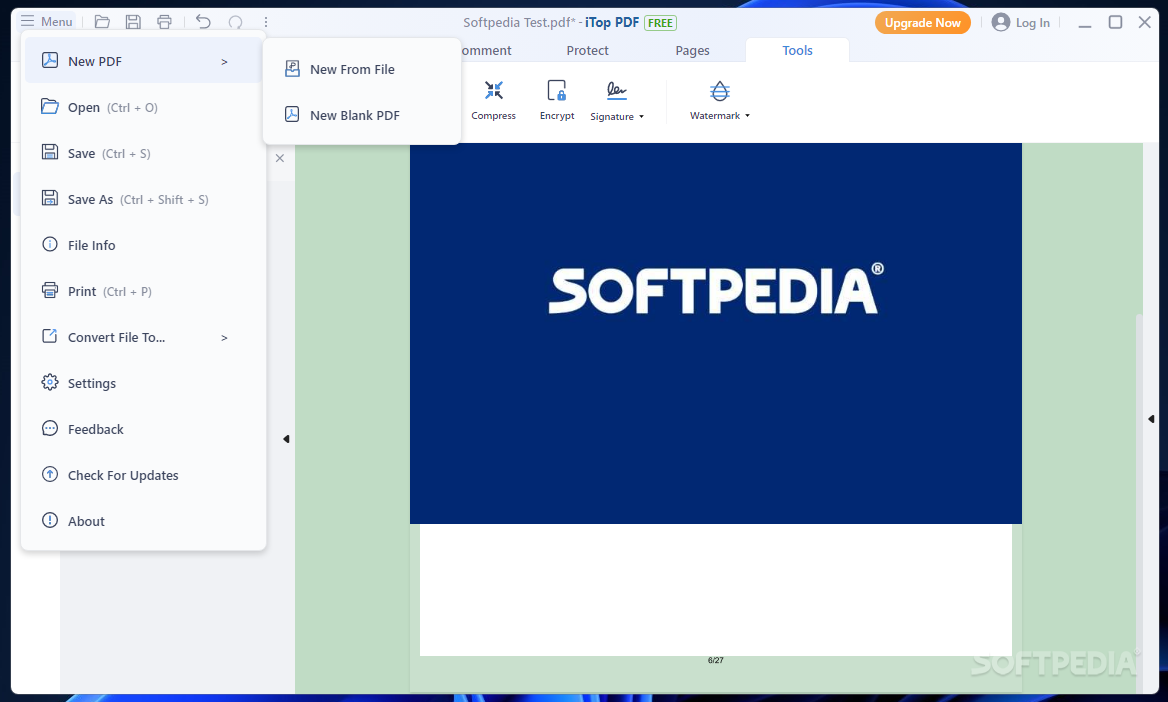Select the Tools tab
The width and height of the screenshot is (1168, 702).
797,50
